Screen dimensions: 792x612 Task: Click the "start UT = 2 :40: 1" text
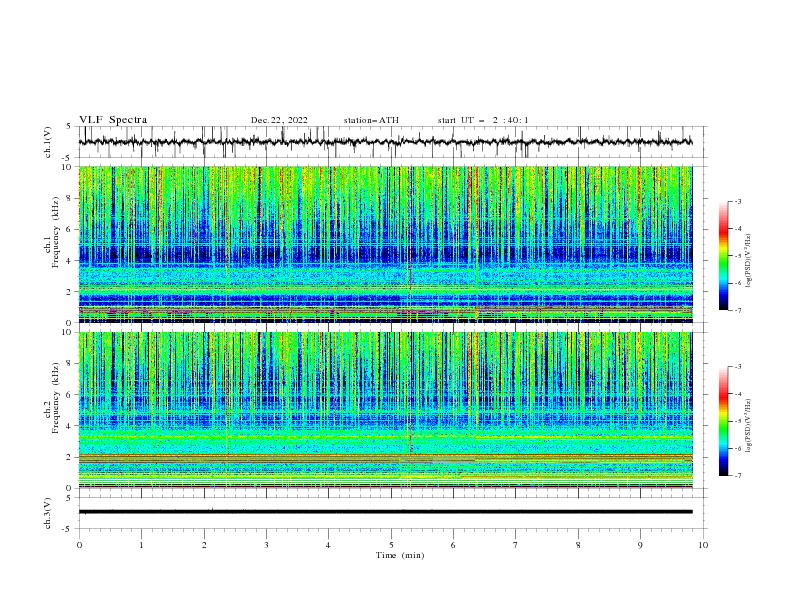click(x=483, y=120)
